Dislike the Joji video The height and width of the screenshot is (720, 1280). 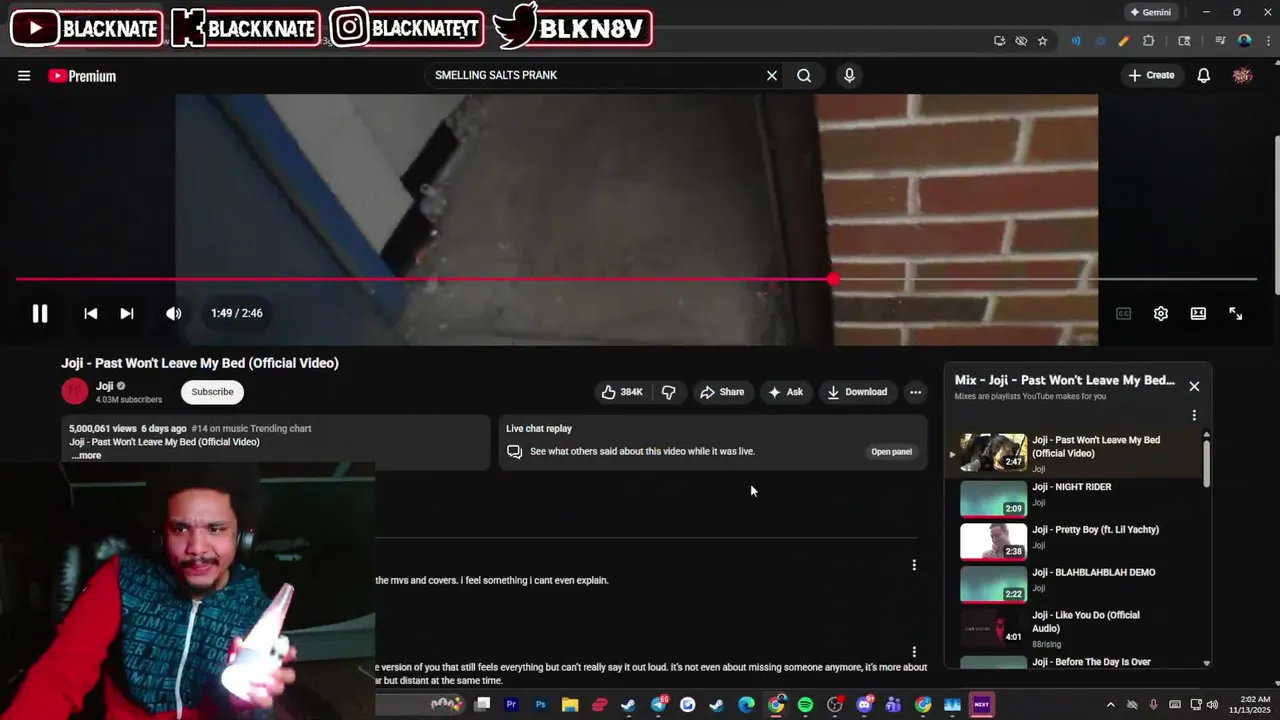(669, 392)
